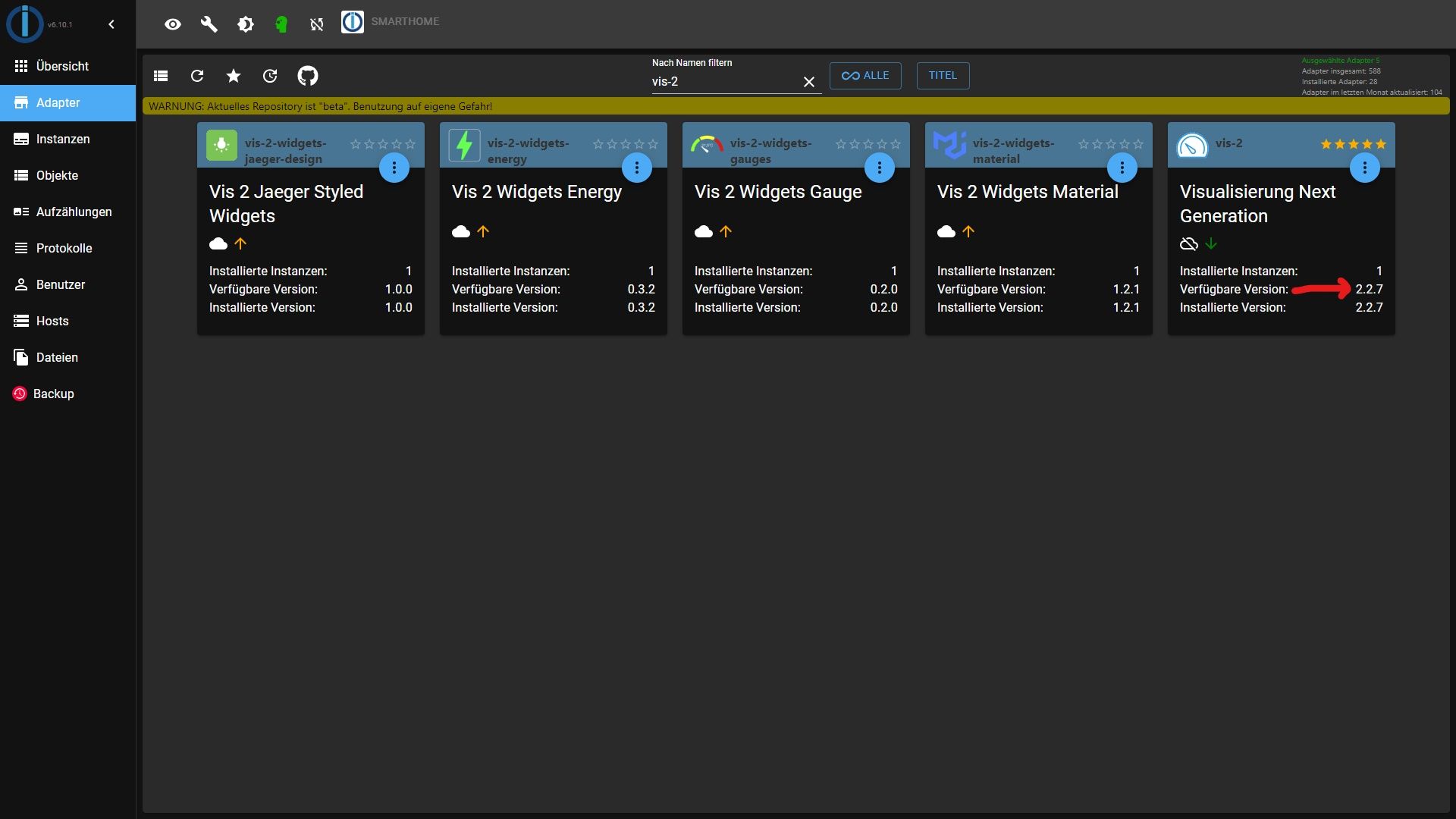Open system settings wrench icon
1456x819 pixels.
coord(209,24)
